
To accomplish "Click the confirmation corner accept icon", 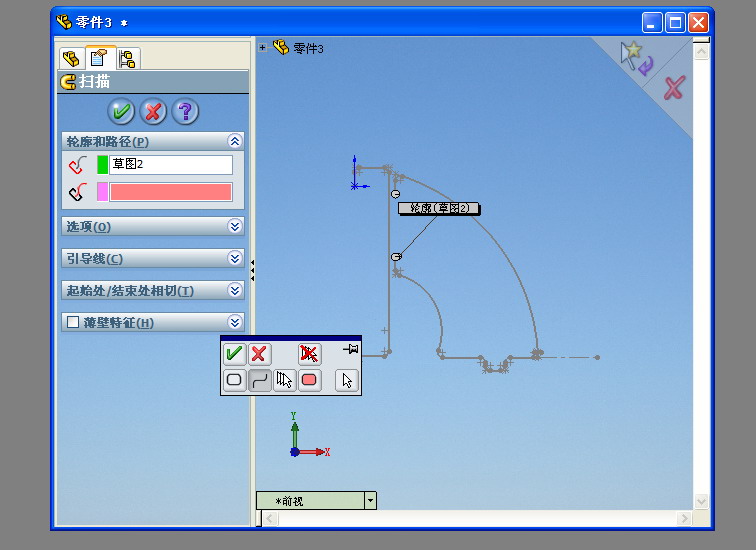I will click(636, 58).
